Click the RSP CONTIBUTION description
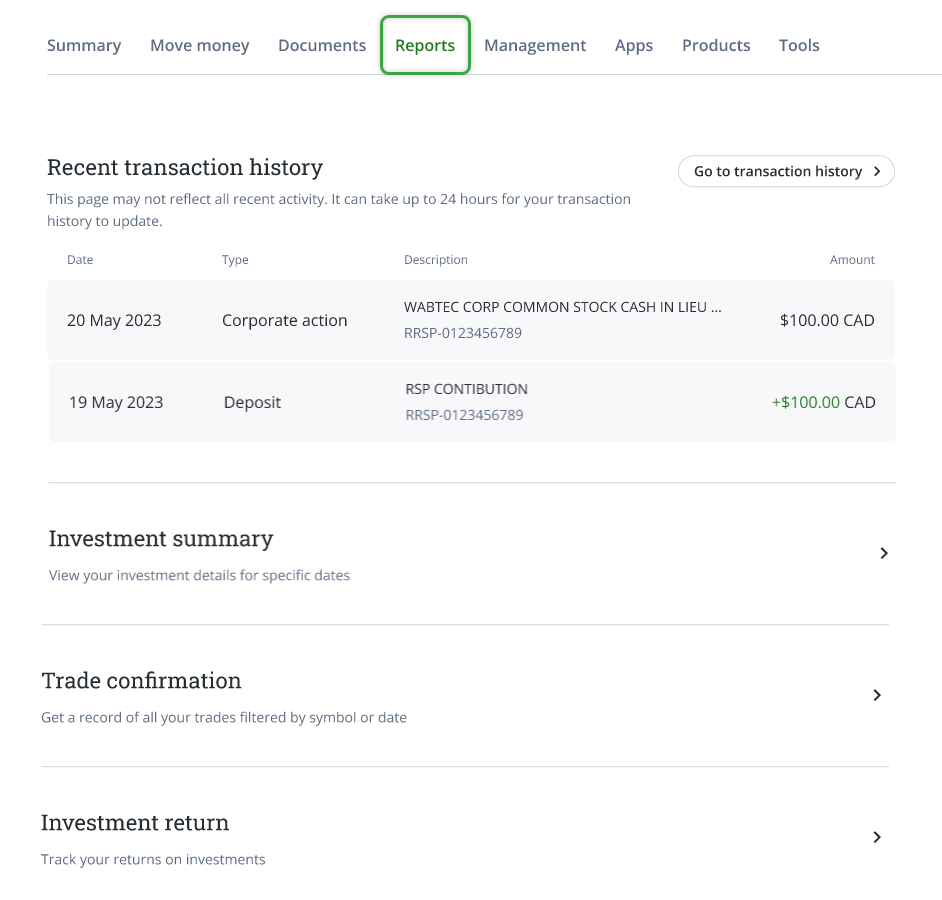This screenshot has height=900, width=942. point(466,389)
